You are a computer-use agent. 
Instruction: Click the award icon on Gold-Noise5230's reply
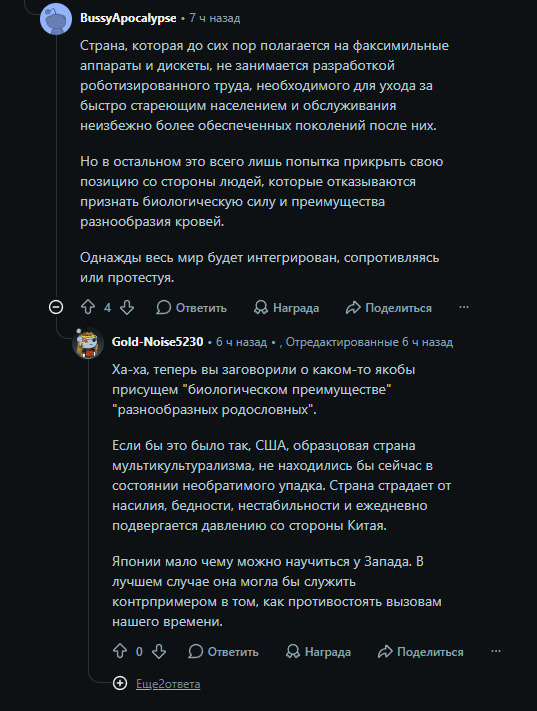(x=293, y=652)
